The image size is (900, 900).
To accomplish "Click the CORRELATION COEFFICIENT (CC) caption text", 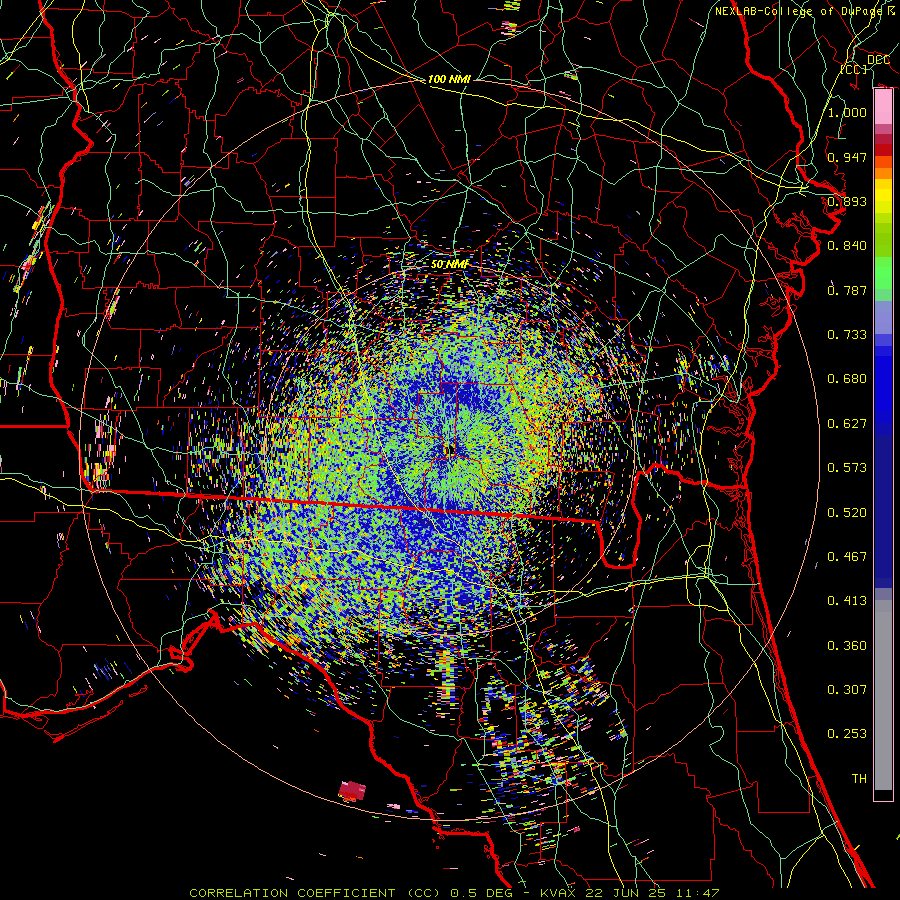I will click(x=315, y=893).
